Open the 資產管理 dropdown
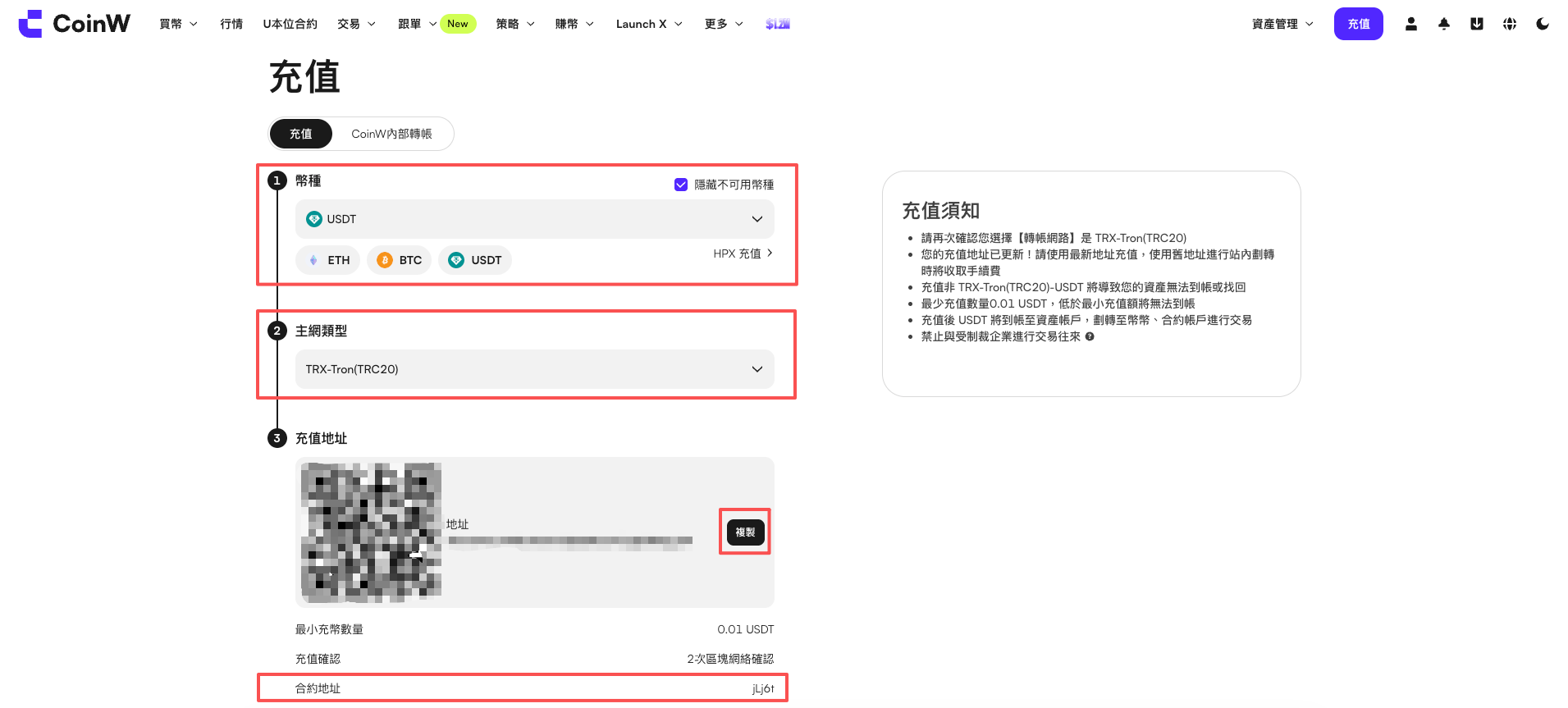 coord(1282,24)
